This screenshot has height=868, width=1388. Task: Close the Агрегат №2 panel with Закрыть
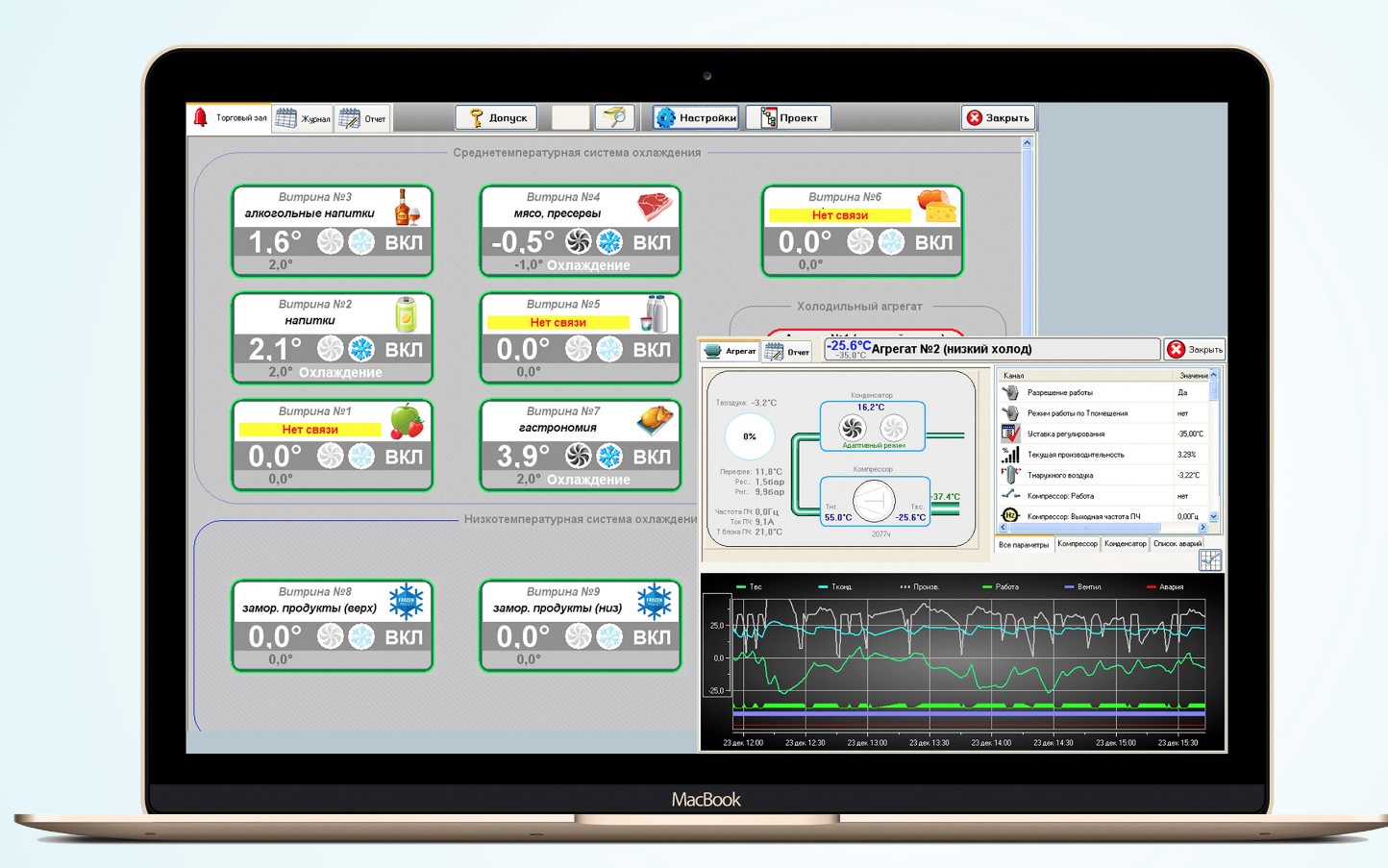[1195, 349]
